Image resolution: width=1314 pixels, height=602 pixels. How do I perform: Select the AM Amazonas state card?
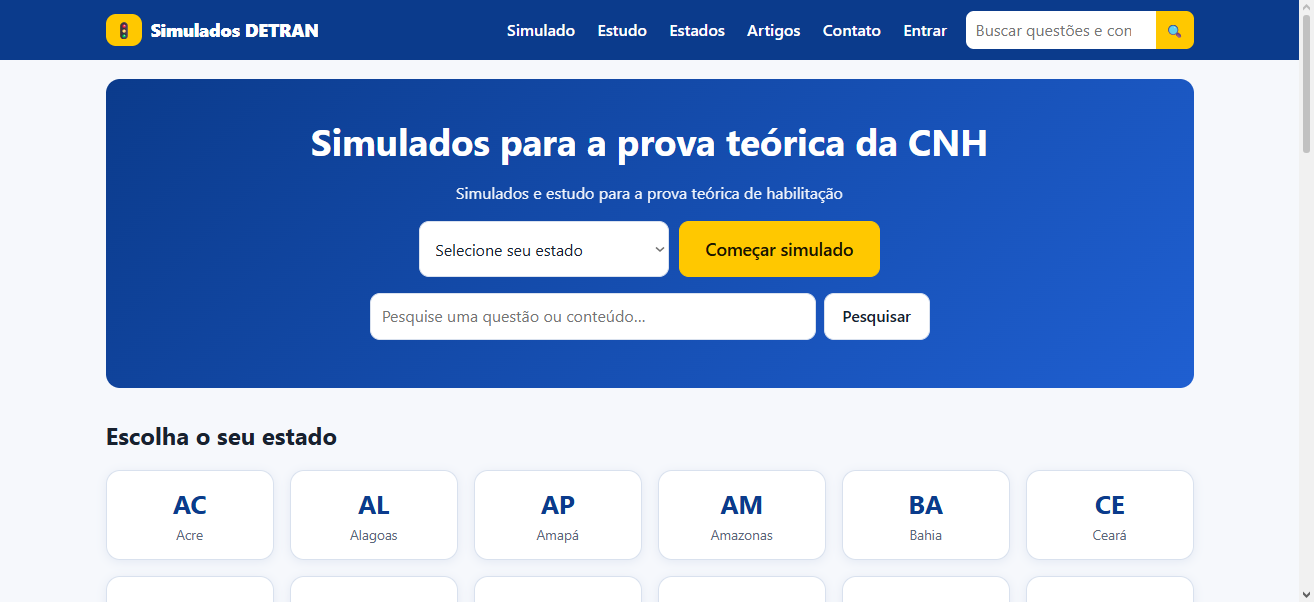pos(742,515)
